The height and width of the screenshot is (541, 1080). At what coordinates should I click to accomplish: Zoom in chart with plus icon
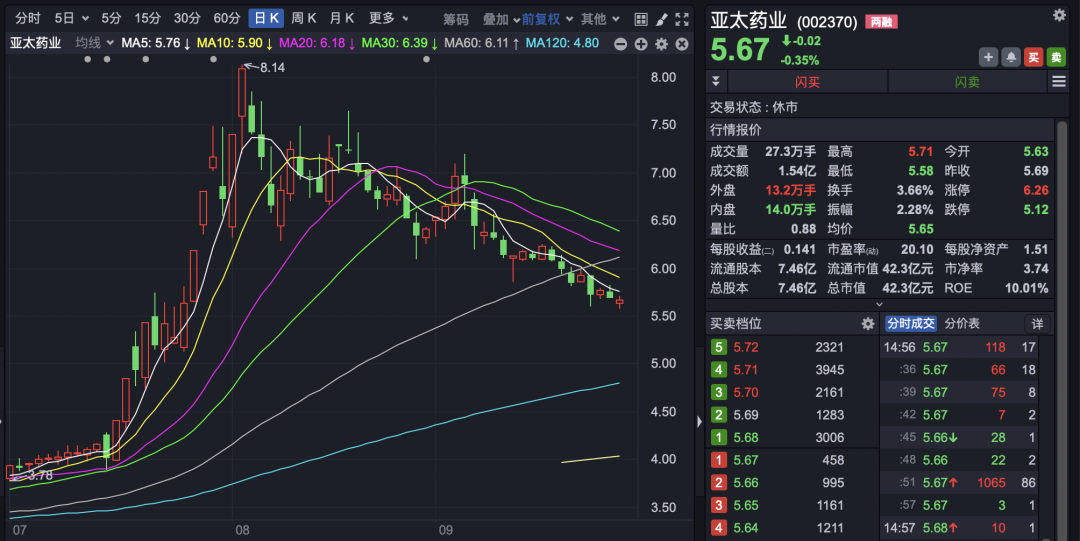click(641, 44)
